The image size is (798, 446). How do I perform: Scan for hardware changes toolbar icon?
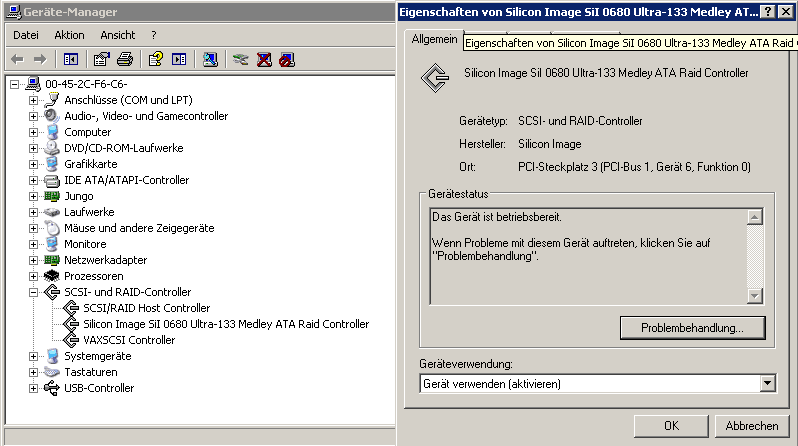210,60
